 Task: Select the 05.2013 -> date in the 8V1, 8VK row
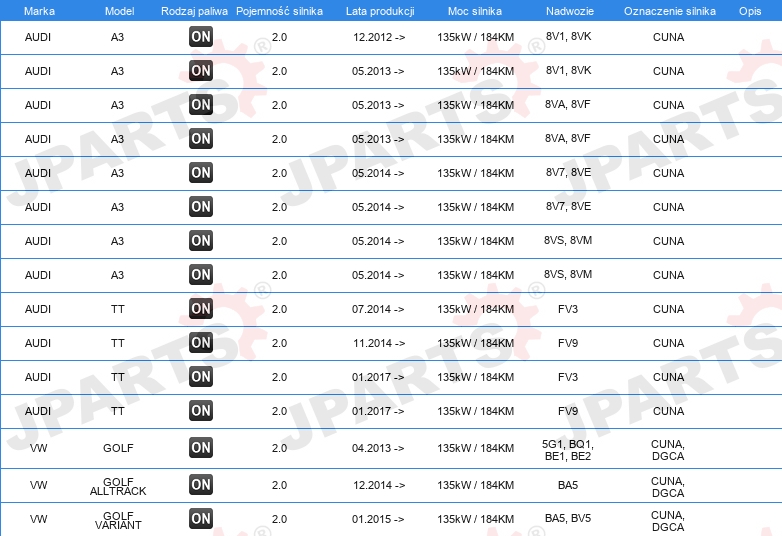(378, 71)
